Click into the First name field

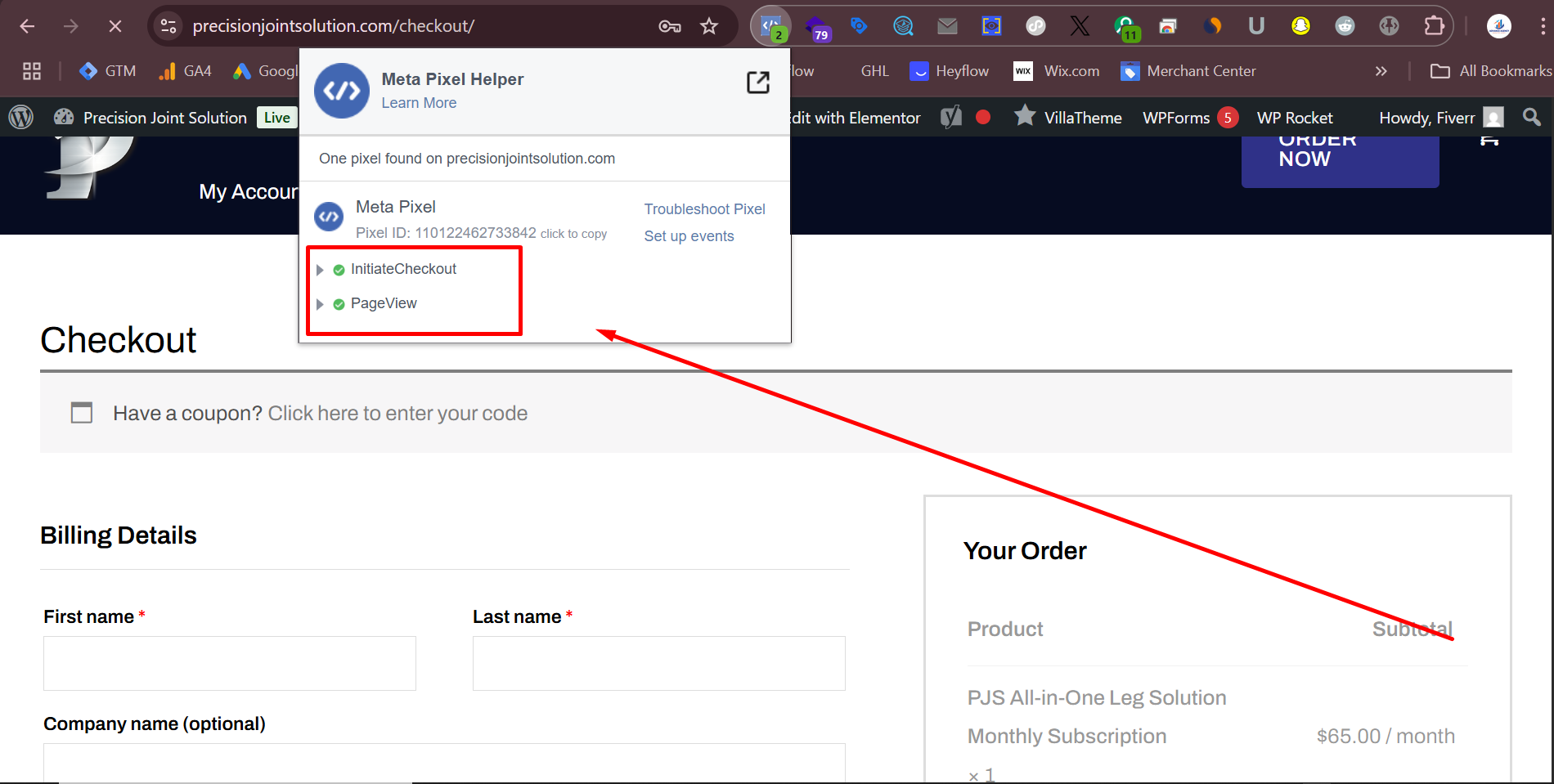[230, 663]
